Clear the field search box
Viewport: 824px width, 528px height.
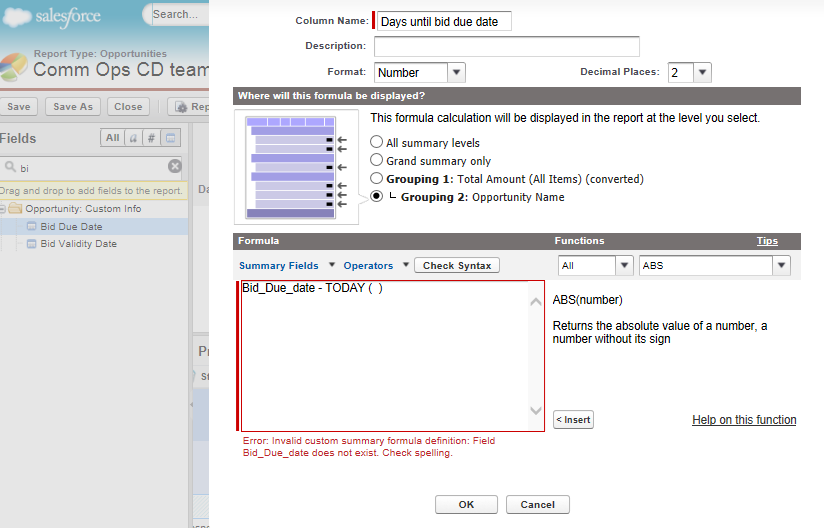coord(174,167)
